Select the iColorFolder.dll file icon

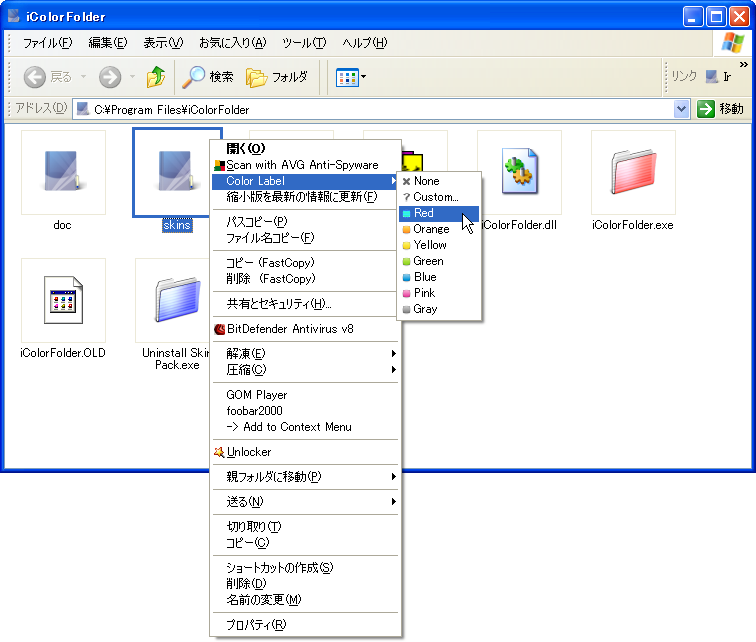519,172
